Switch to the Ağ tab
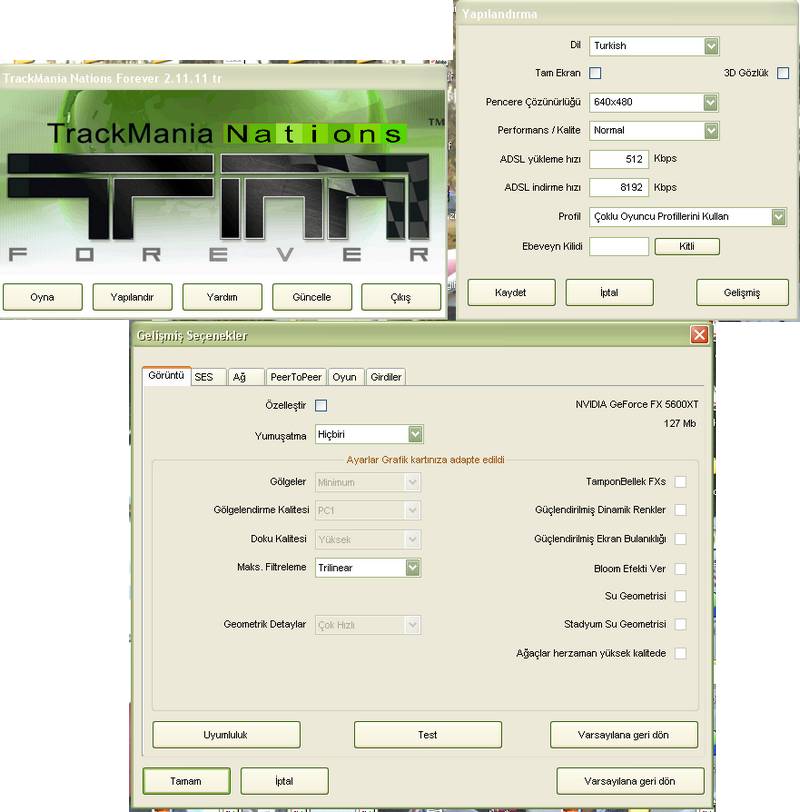 click(x=246, y=377)
